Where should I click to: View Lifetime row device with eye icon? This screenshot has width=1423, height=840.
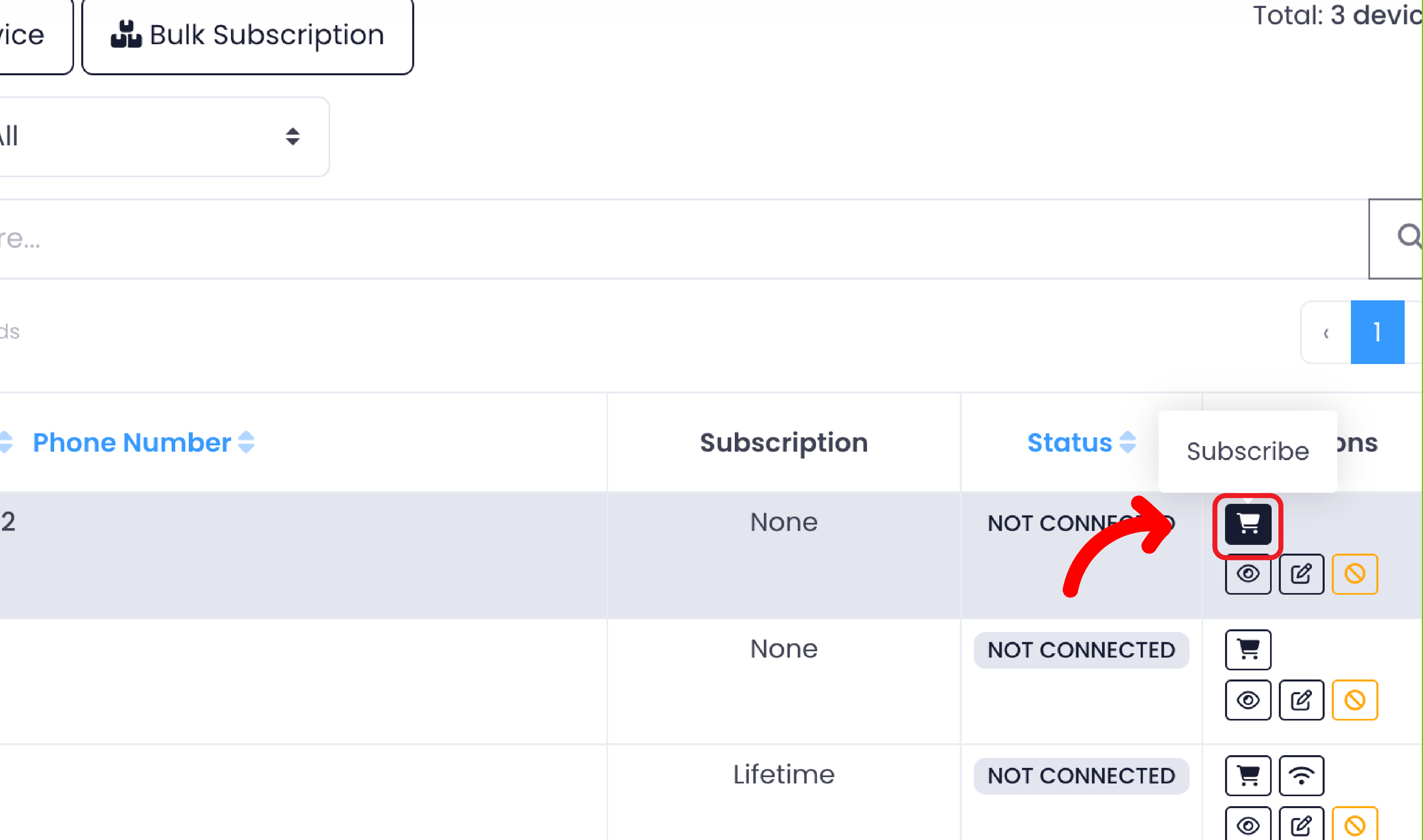pos(1247,825)
